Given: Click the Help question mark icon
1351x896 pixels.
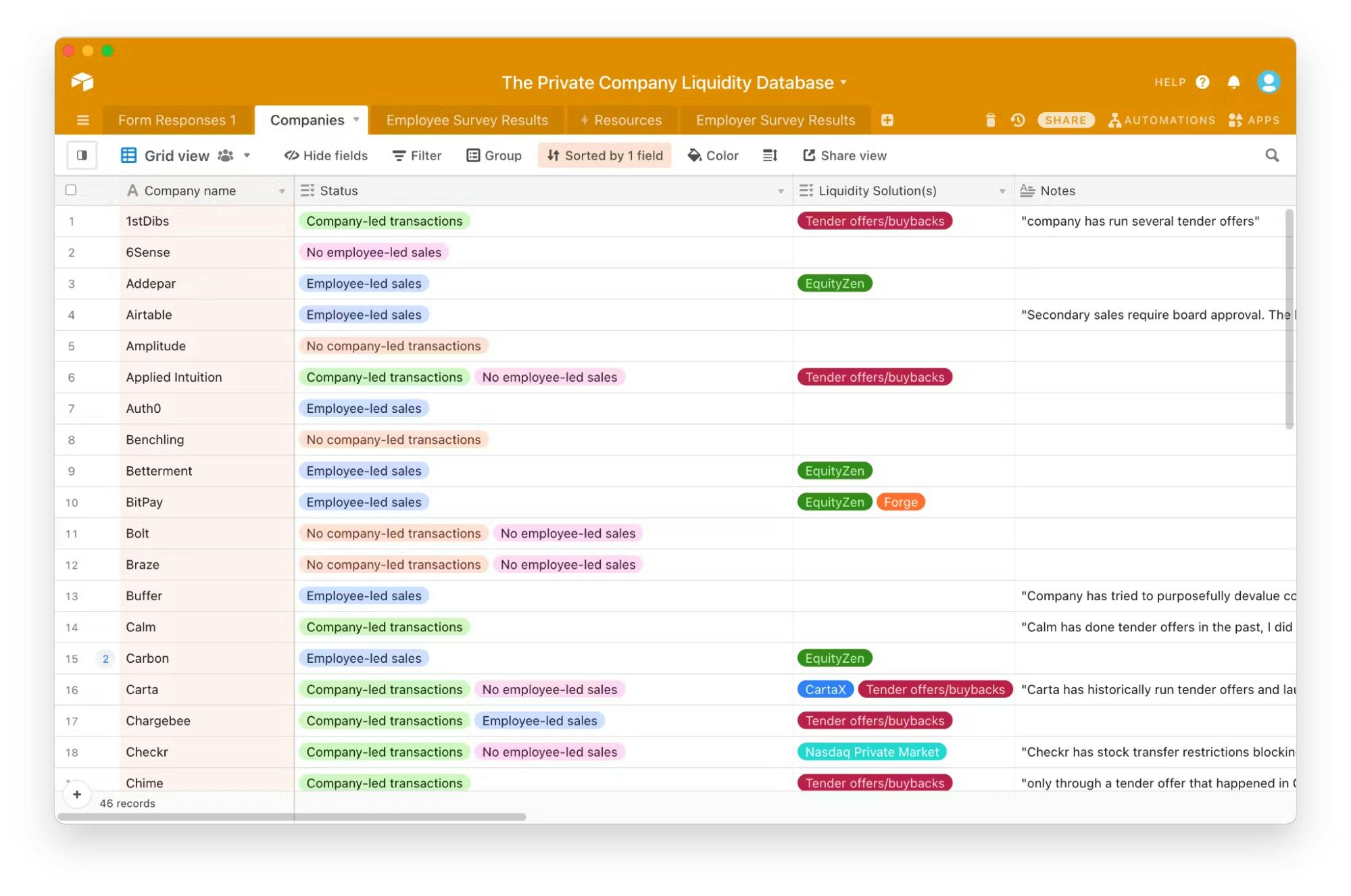Looking at the screenshot, I should point(1202,82).
